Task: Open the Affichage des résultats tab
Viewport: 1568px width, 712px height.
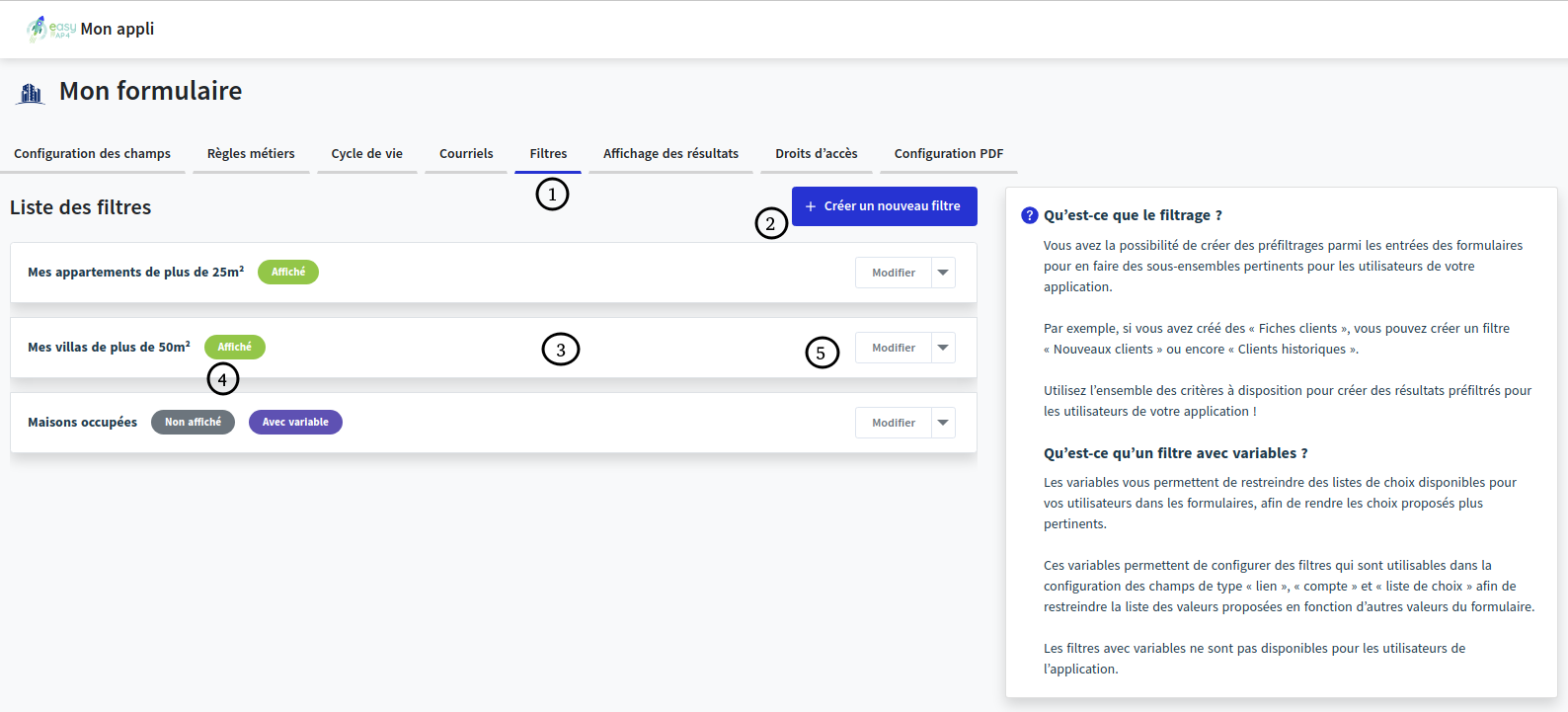Action: (x=670, y=154)
